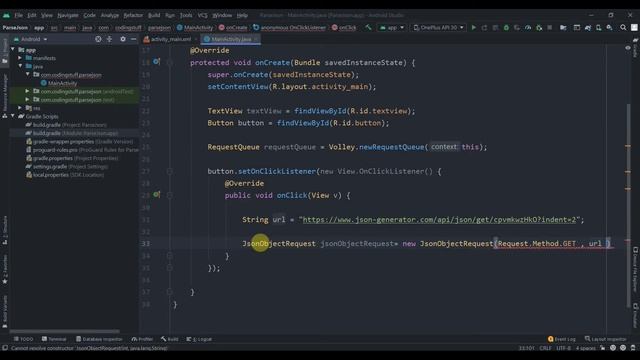Collapse the java folder node
Viewport: 640px width, 360px height.
tap(20, 66)
